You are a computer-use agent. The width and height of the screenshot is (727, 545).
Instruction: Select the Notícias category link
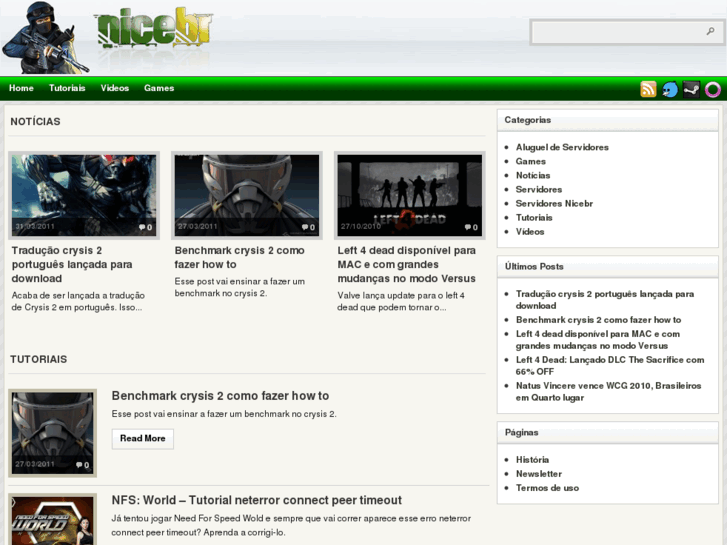pyautogui.click(x=533, y=175)
